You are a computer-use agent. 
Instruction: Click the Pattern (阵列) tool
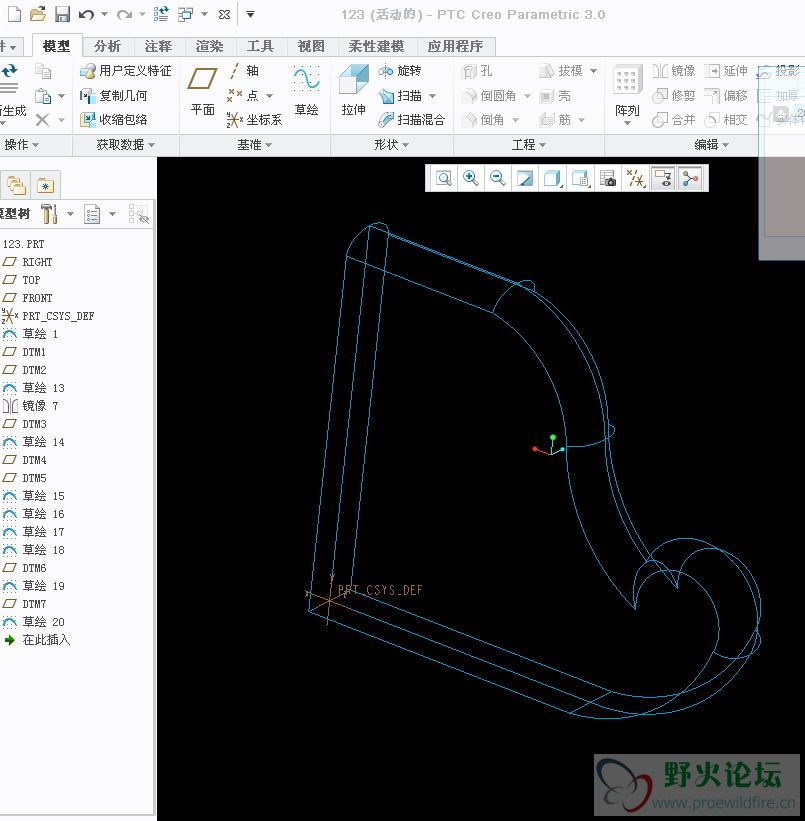626,90
